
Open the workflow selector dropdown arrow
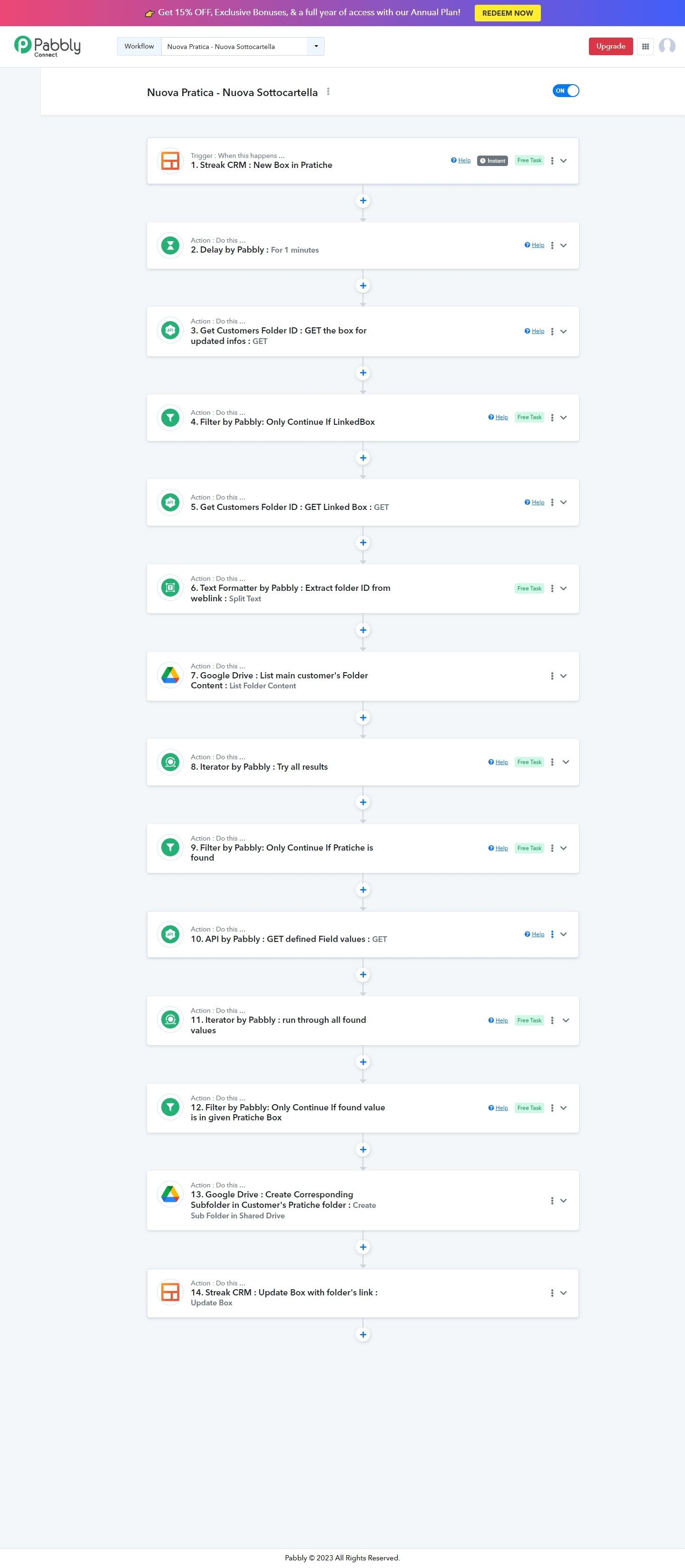click(x=316, y=46)
